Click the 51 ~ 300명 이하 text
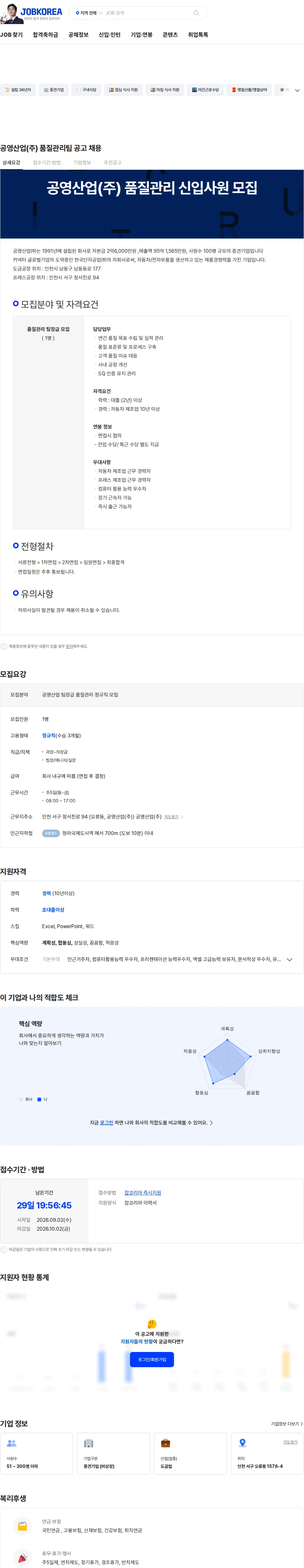304x1568 pixels. (x=22, y=1466)
